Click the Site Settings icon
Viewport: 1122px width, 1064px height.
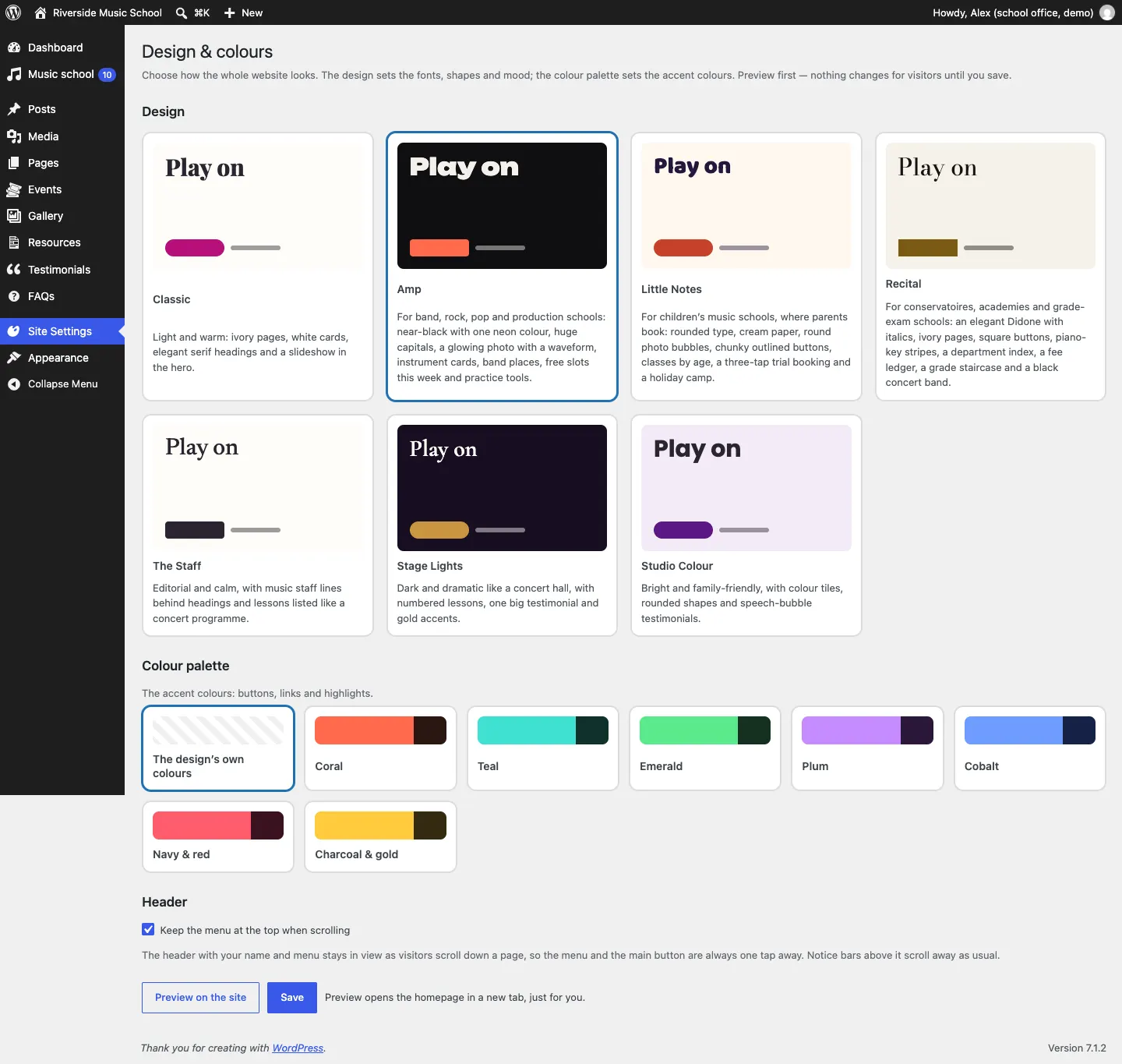click(x=14, y=331)
